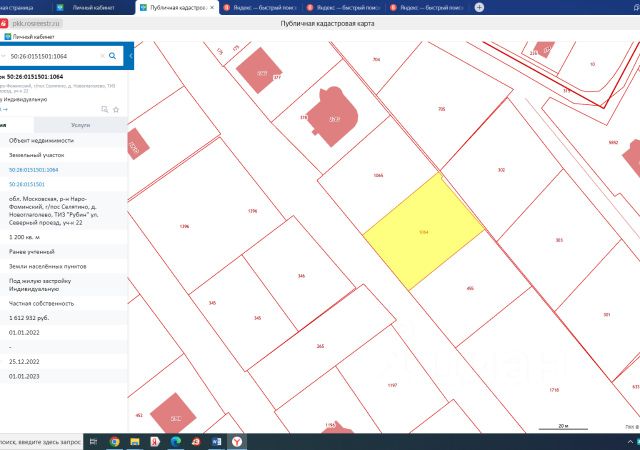Open Task View from the taskbar
The image size is (640, 450).
(93, 442)
